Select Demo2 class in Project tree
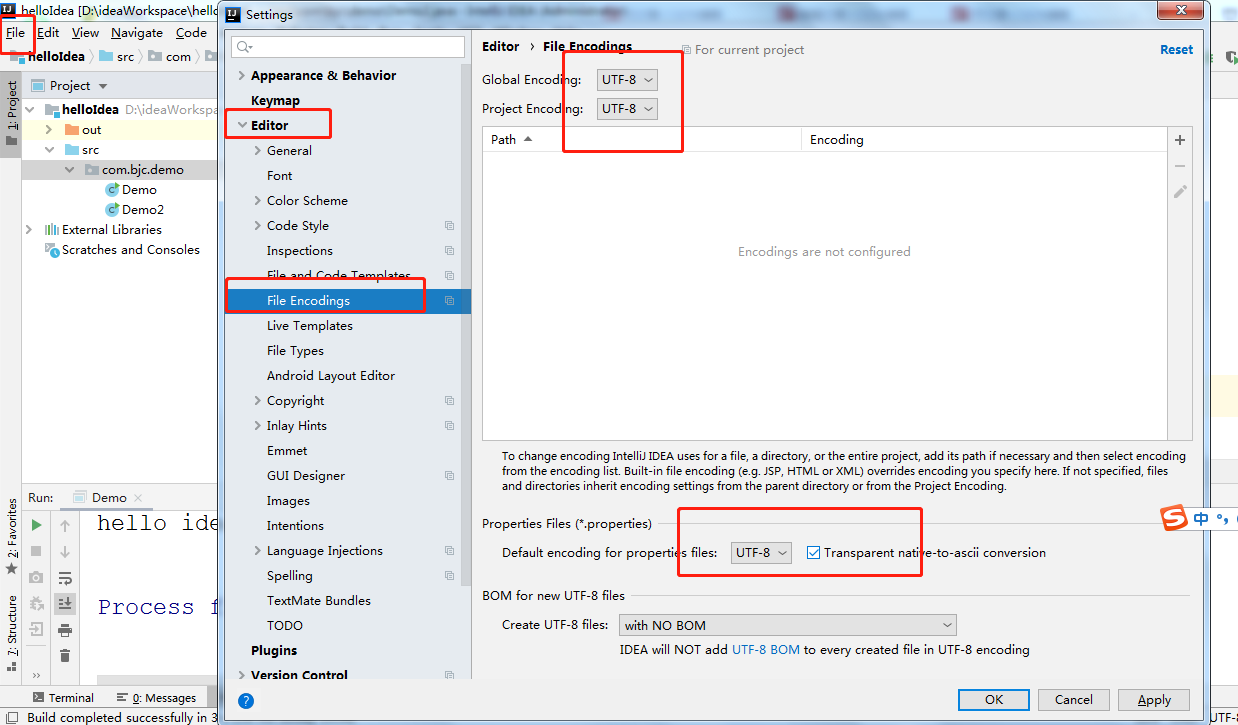 [143, 210]
